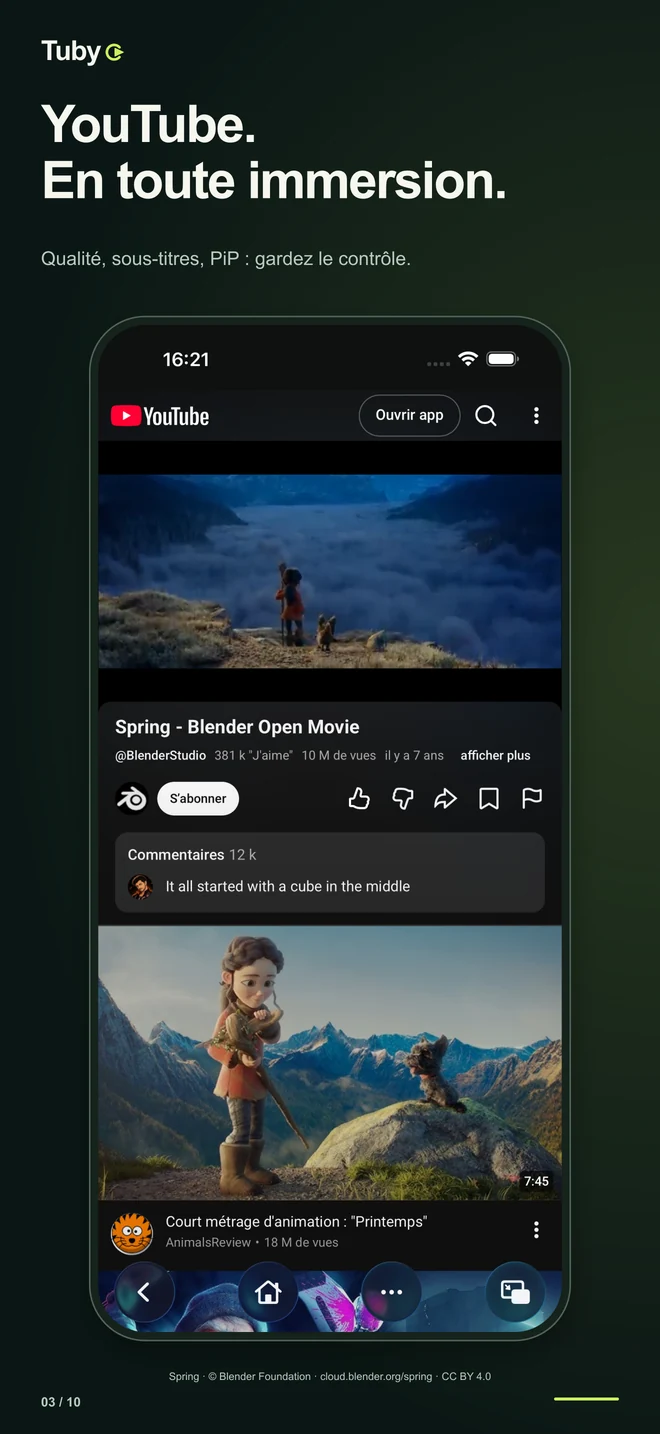Tap the battery status icon

pos(502,359)
